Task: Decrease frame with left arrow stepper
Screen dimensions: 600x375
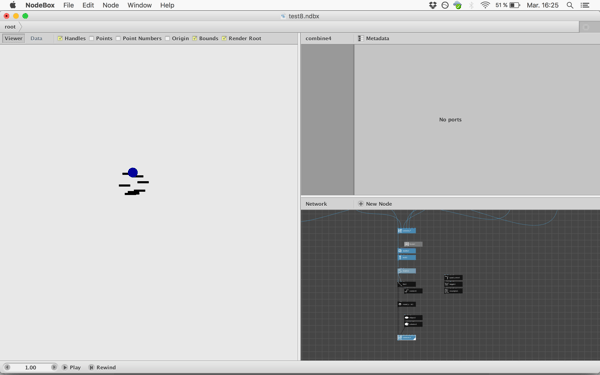Action: tap(7, 367)
